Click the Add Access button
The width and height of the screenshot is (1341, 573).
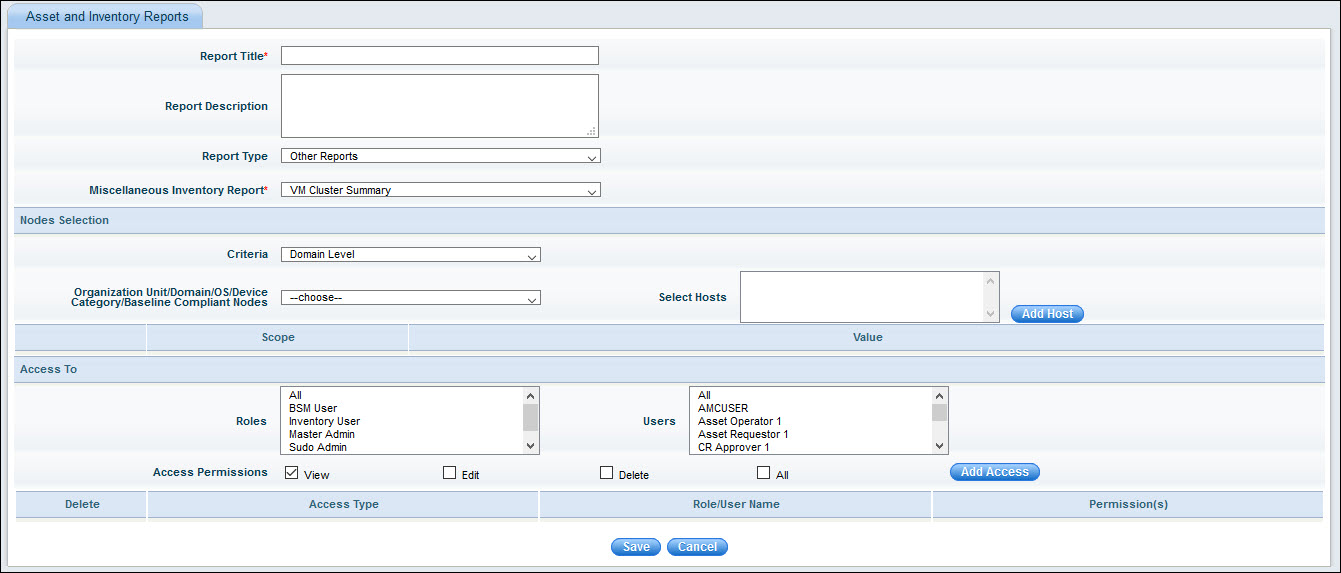[x=994, y=472]
